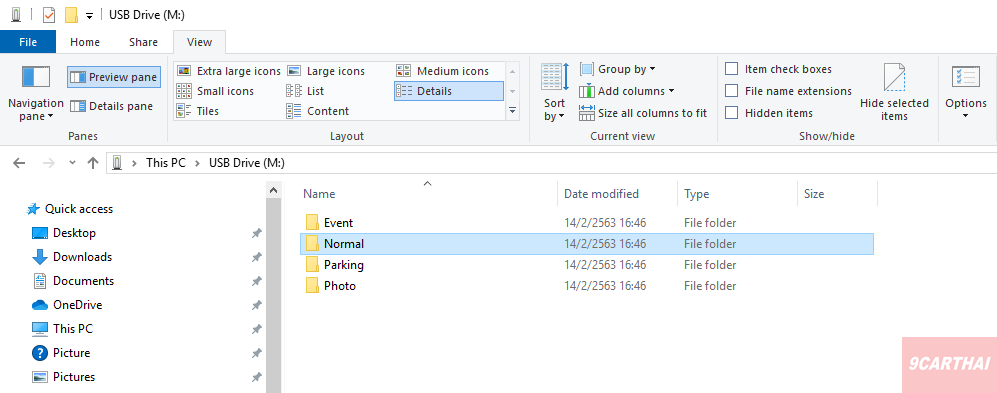
Task: Toggle the Details pane
Action: click(112, 106)
